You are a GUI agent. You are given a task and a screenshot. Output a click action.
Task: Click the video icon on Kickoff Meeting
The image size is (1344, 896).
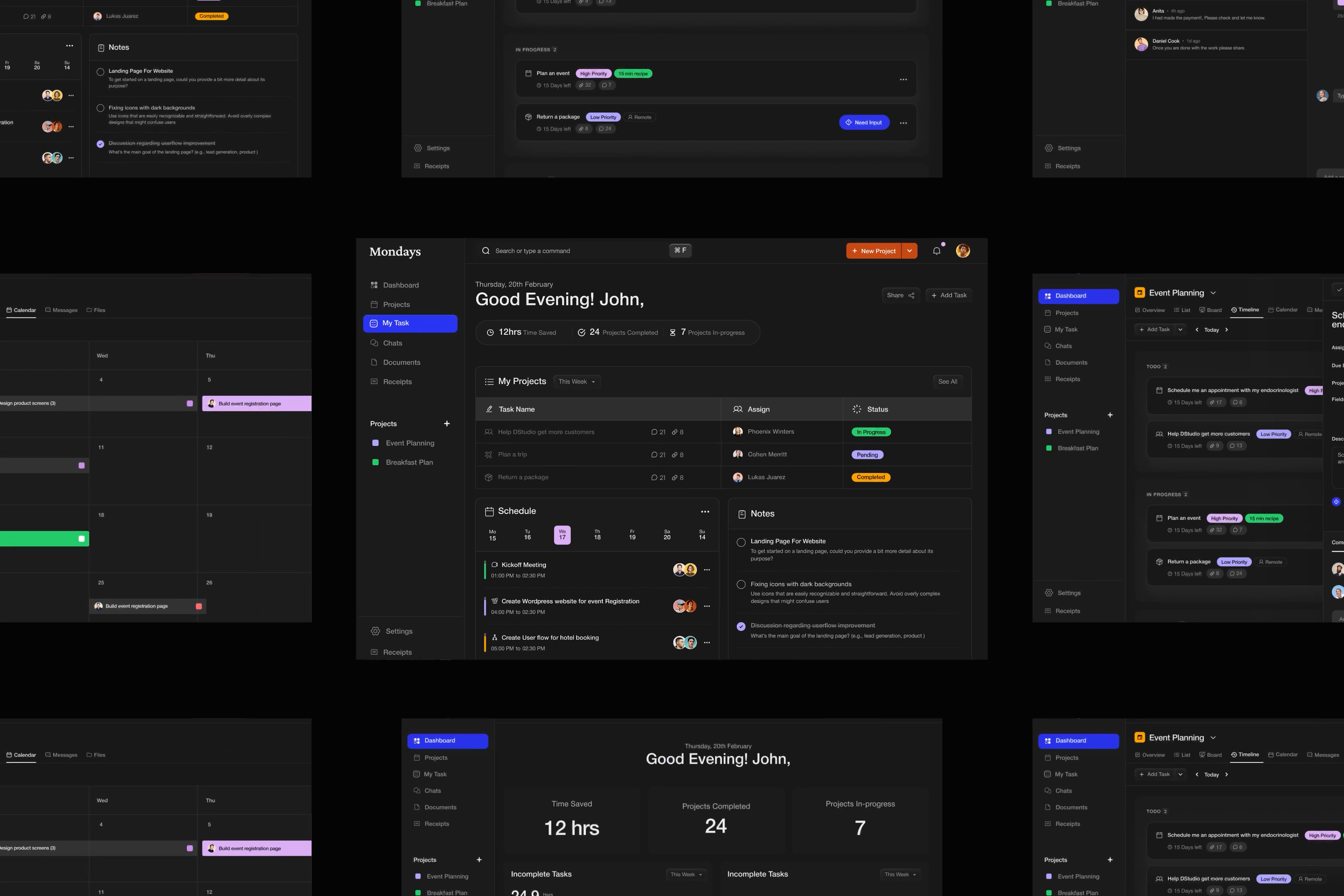coord(494,565)
